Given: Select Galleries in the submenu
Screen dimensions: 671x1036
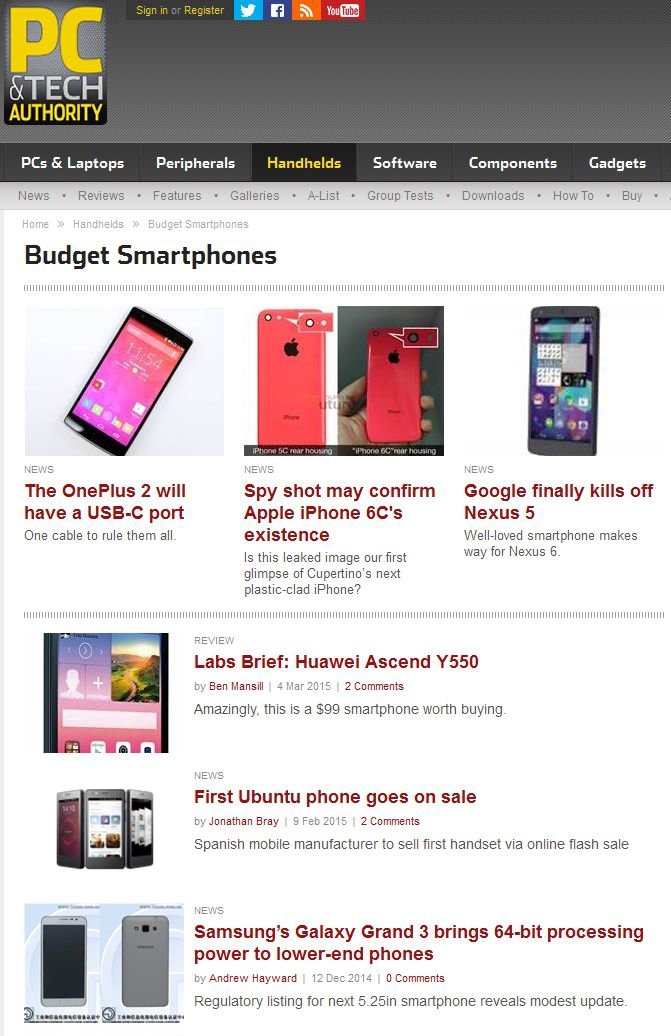Looking at the screenshot, I should [254, 196].
